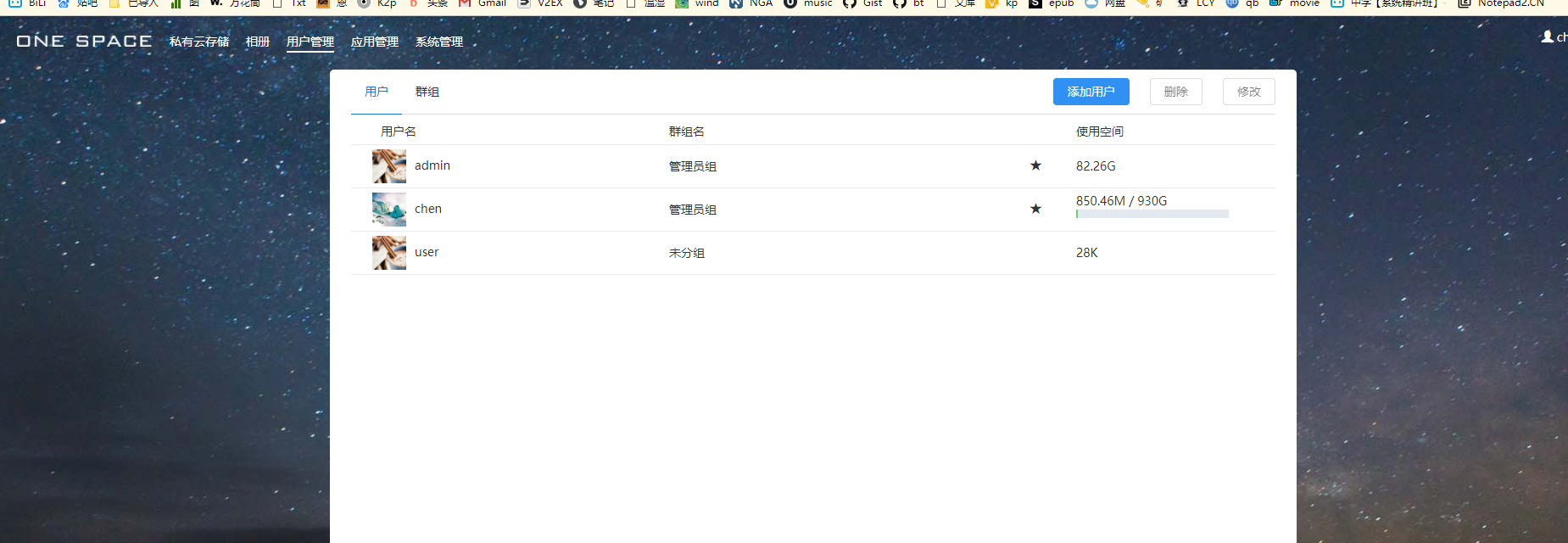Open the 应用管理 menu
The width and height of the screenshot is (1568, 543).
tap(374, 42)
